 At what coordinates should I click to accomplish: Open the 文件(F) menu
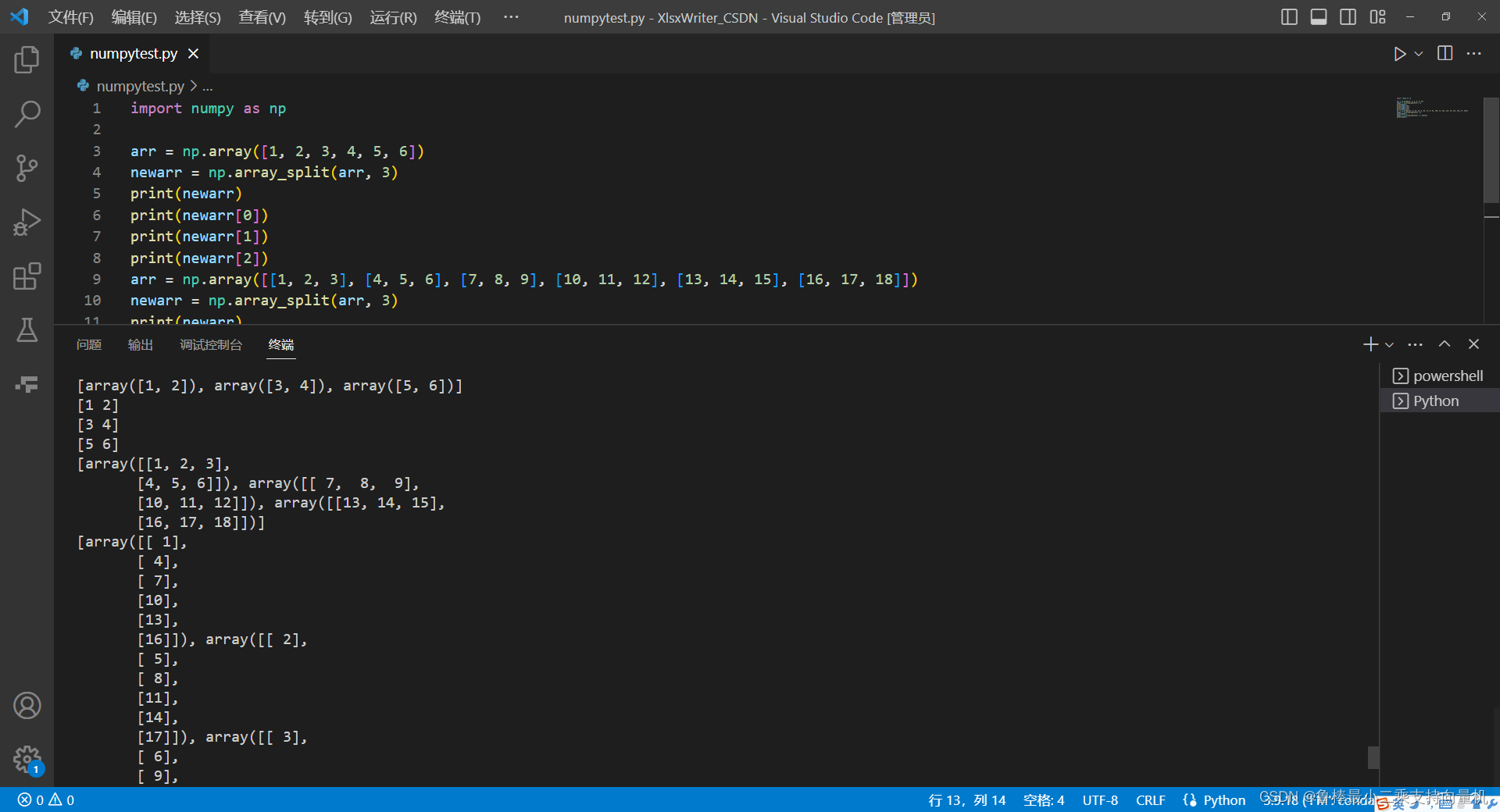point(70,17)
